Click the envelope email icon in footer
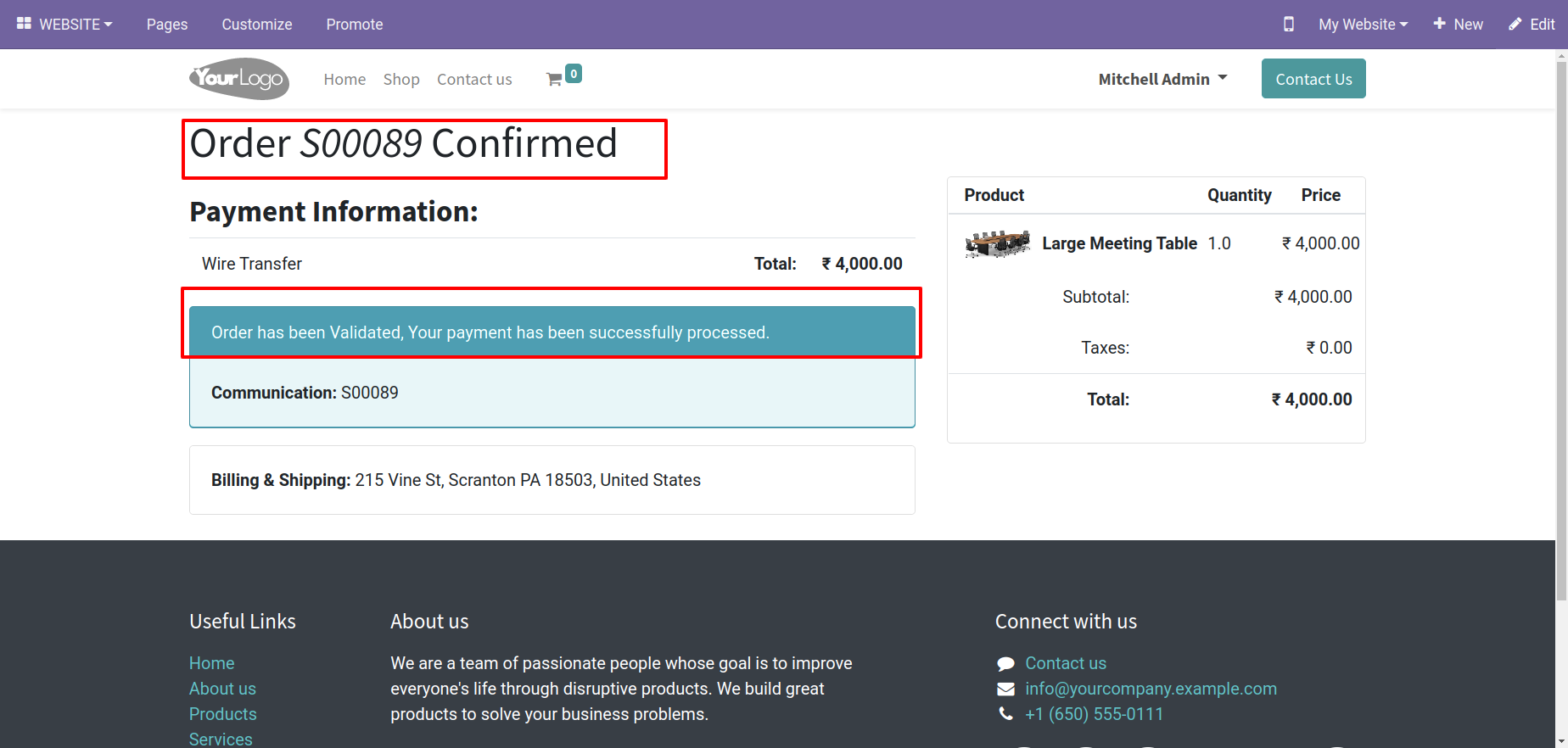The image size is (1568, 748). (1005, 689)
